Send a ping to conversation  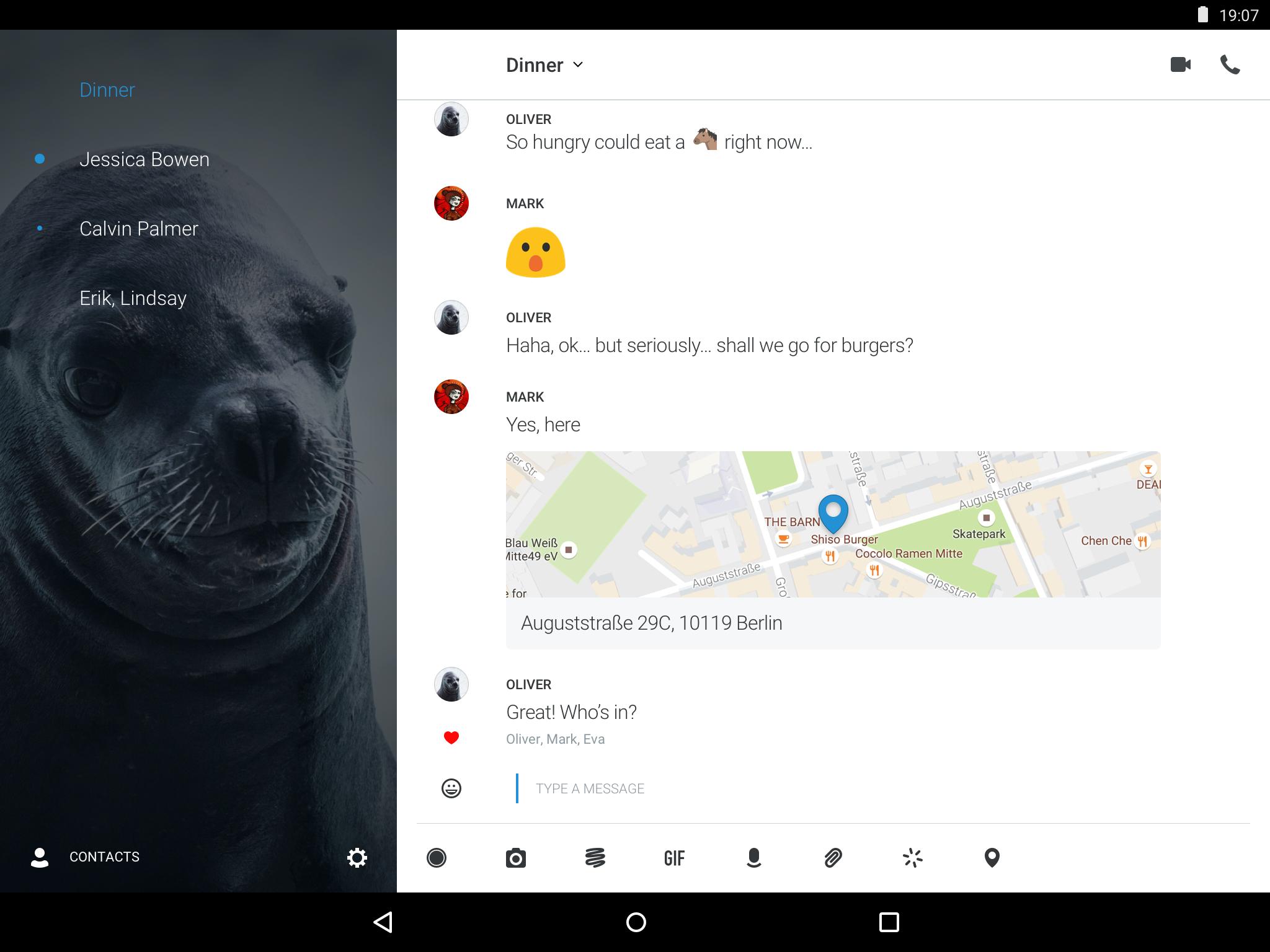(x=912, y=858)
